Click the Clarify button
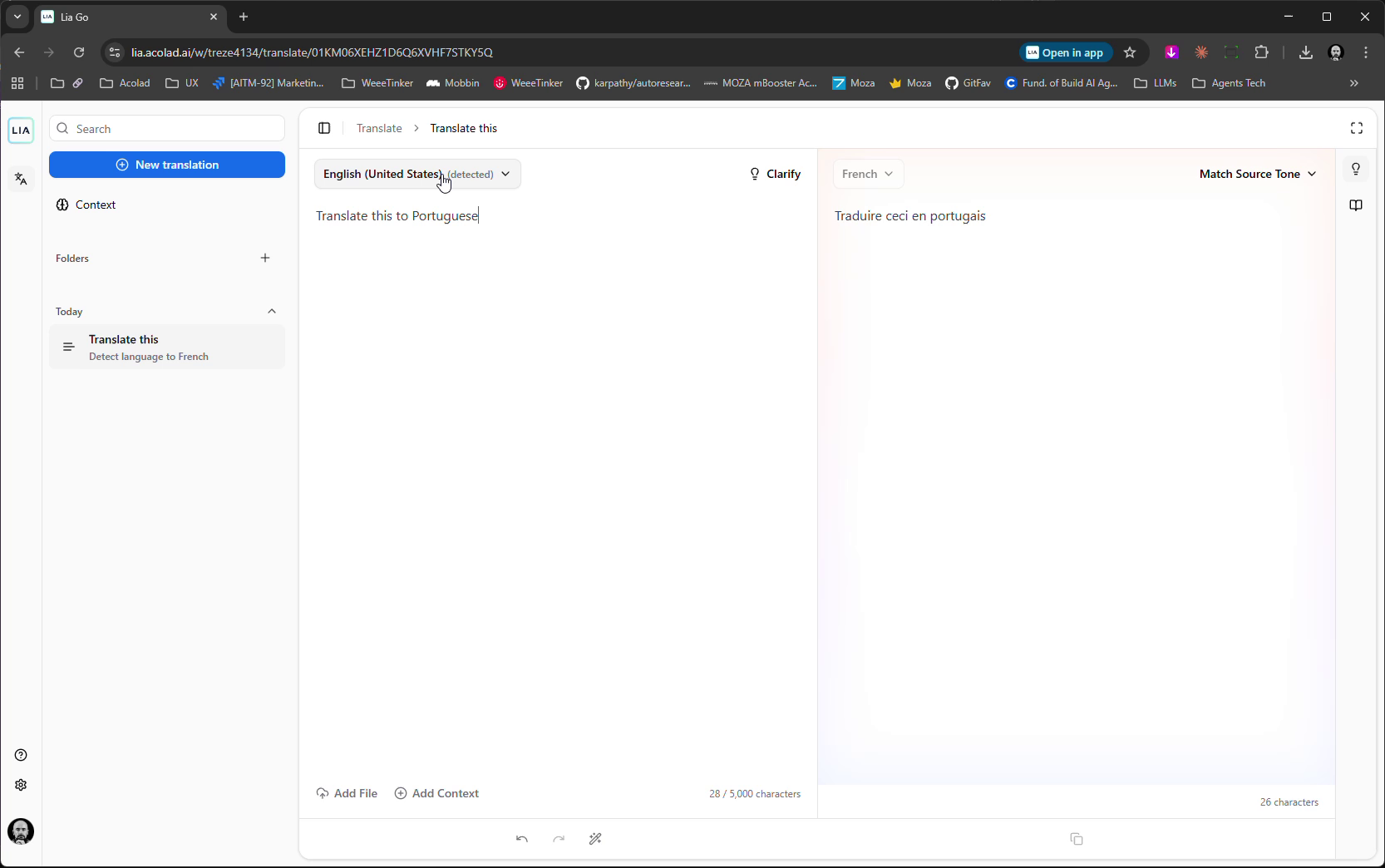Screen dimensions: 1385x868 click(775, 174)
